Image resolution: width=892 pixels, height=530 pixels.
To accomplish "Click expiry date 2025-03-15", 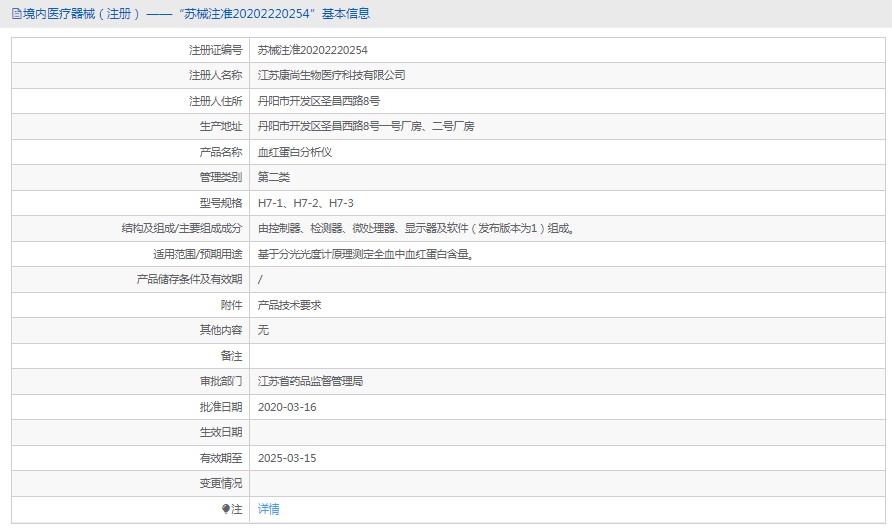I will click(287, 458).
